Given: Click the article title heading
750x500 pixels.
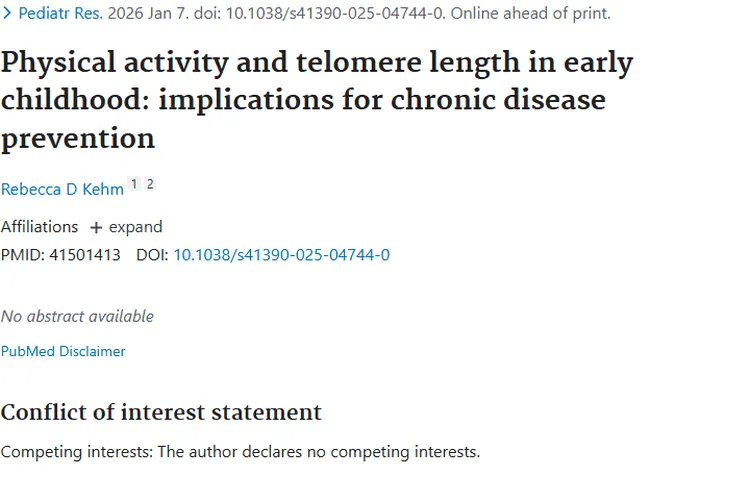Looking at the screenshot, I should 317,100.
